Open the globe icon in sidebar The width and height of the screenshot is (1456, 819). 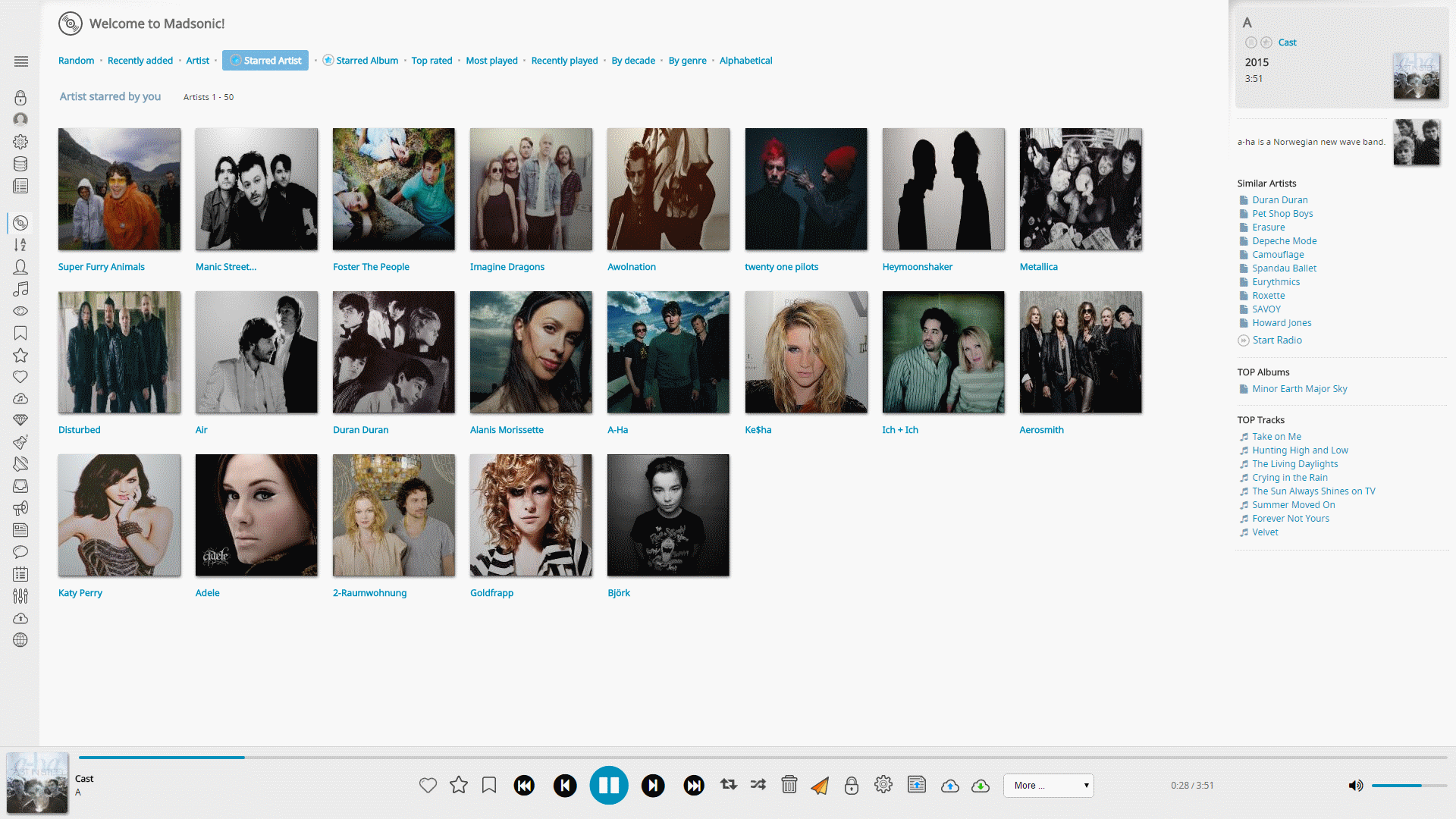[x=20, y=640]
